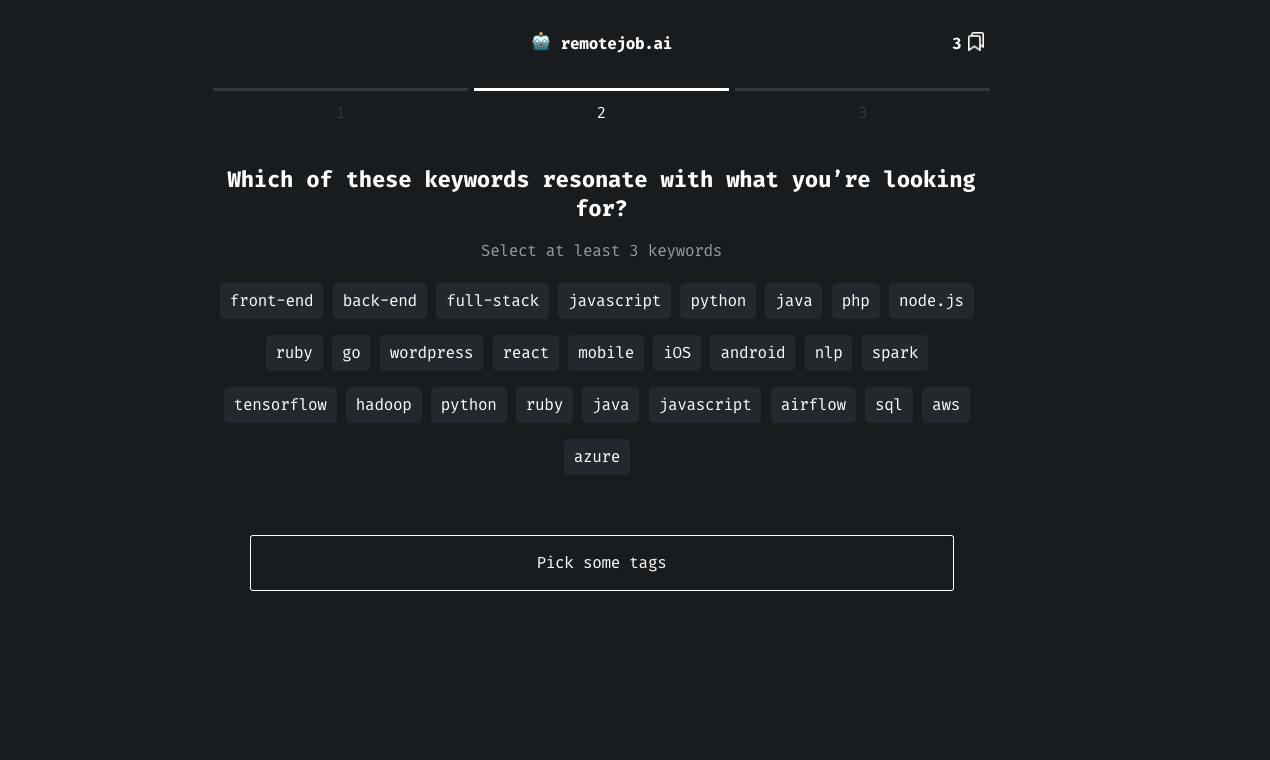Select the iOS keyword tag

click(x=677, y=352)
